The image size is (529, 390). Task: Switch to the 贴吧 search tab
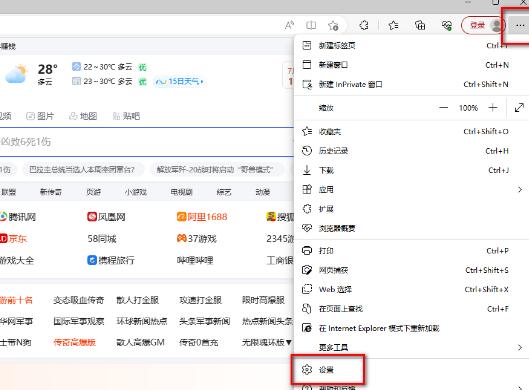pos(126,116)
